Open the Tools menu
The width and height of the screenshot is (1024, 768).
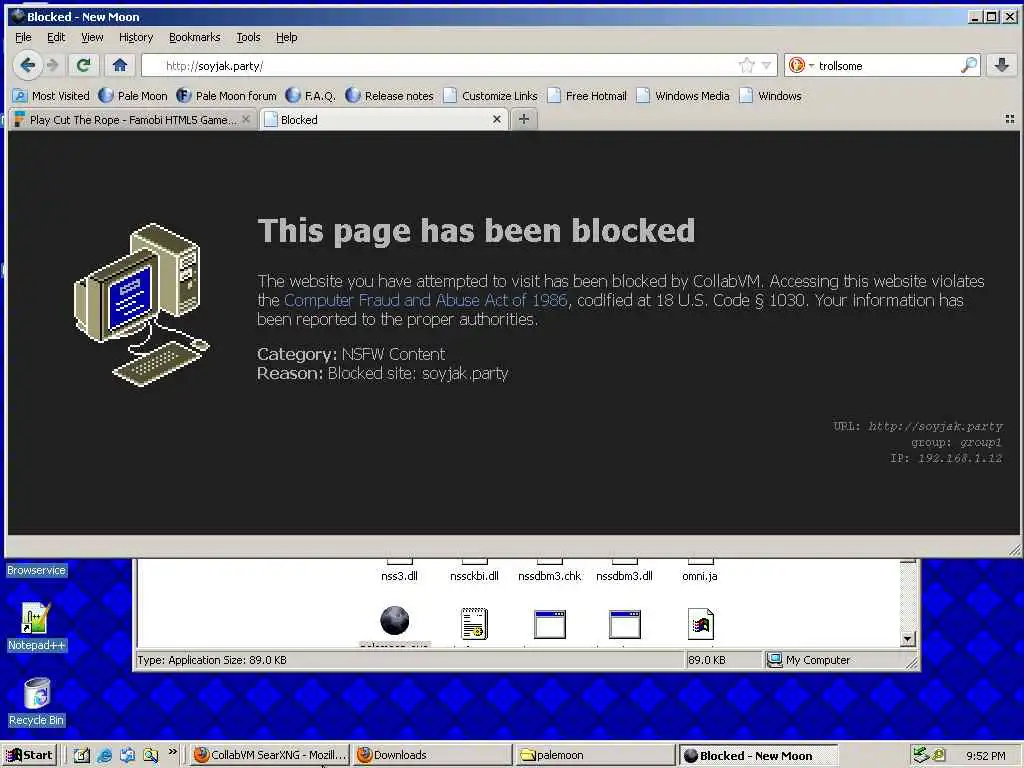[248, 37]
